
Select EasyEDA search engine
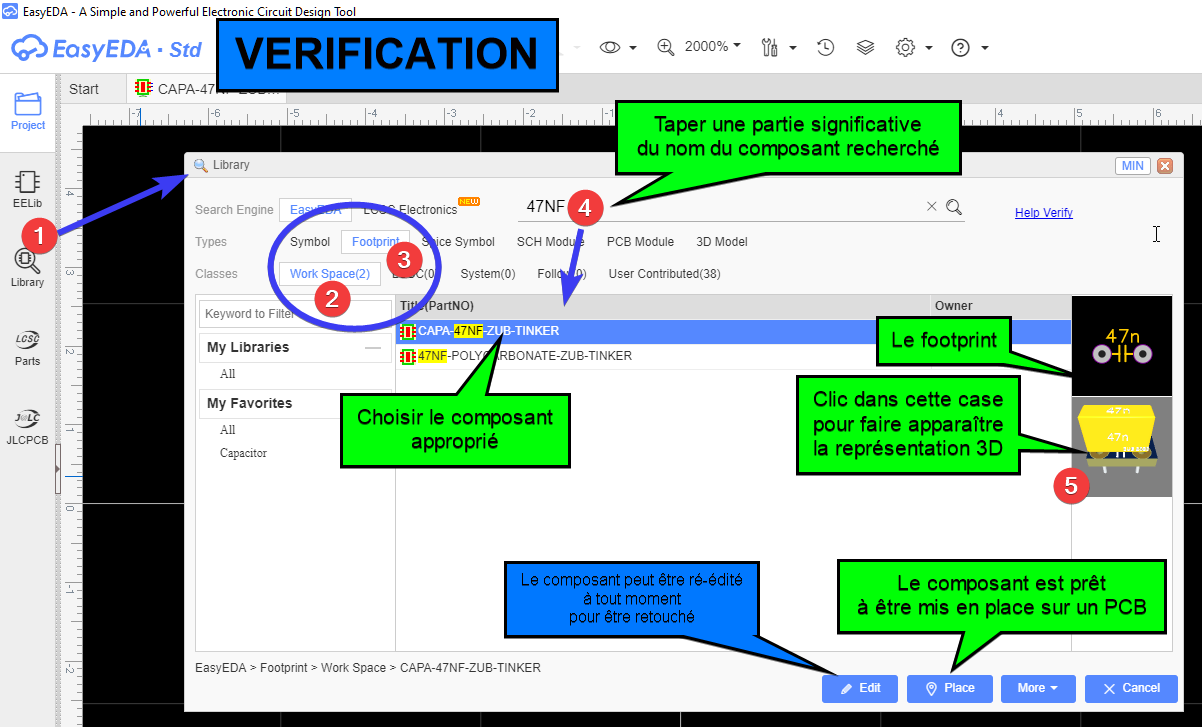pyautogui.click(x=316, y=210)
